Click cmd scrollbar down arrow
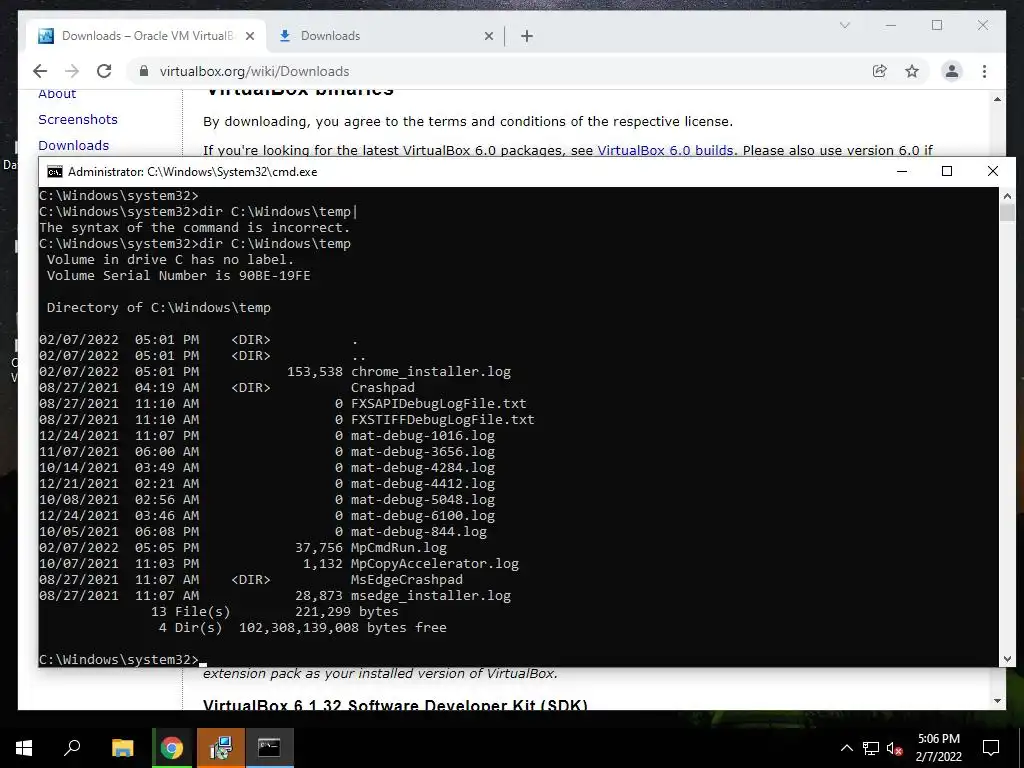The image size is (1024, 768). (1006, 659)
